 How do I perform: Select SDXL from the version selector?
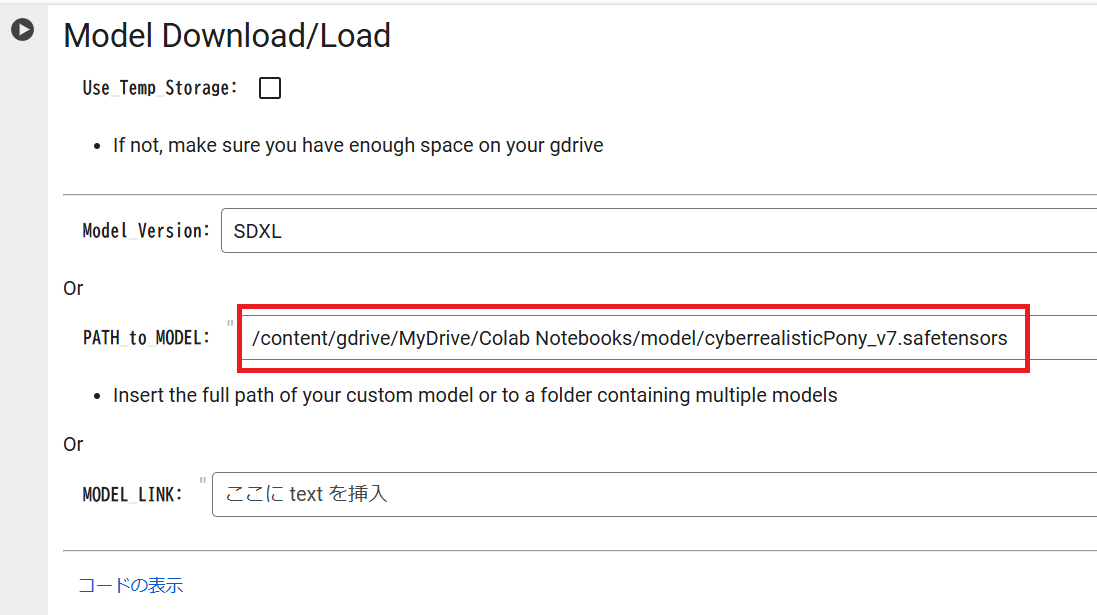pos(650,230)
